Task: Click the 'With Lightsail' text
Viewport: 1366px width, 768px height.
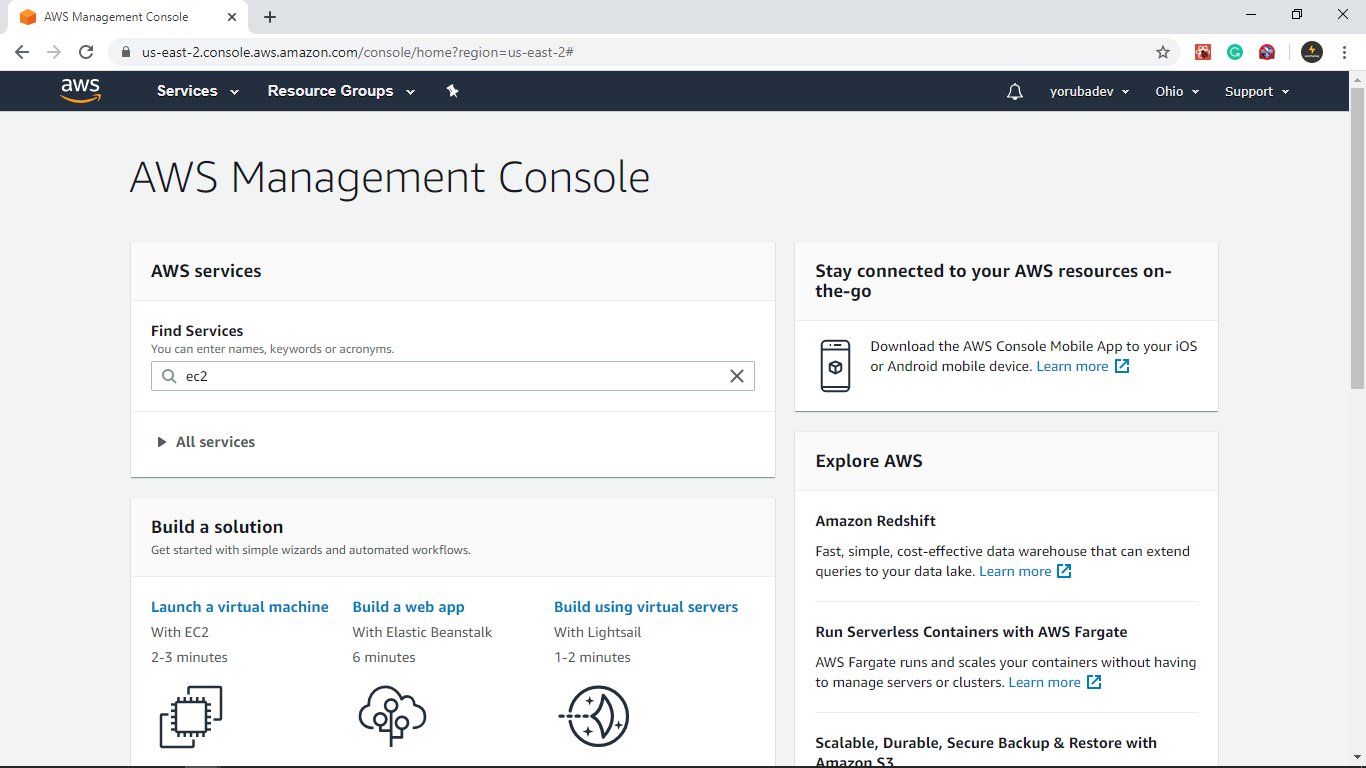Action: click(597, 632)
